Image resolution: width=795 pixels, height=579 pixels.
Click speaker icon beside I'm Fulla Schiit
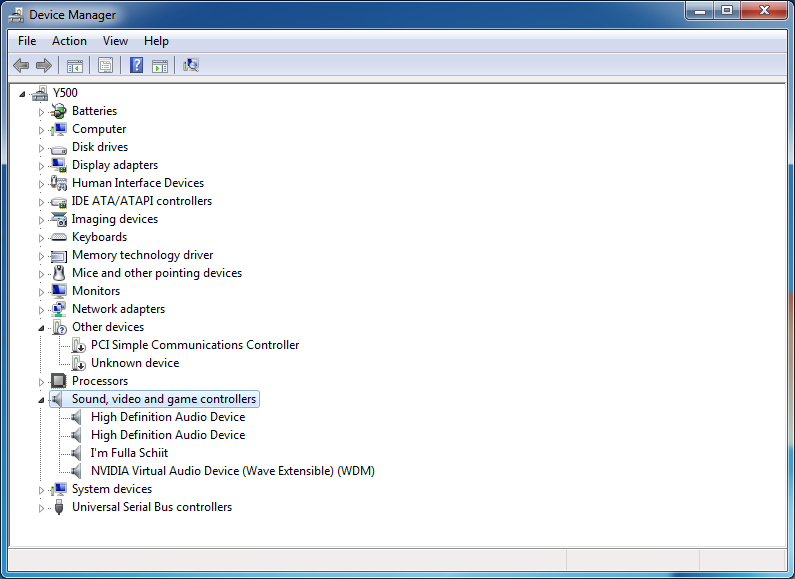76,453
